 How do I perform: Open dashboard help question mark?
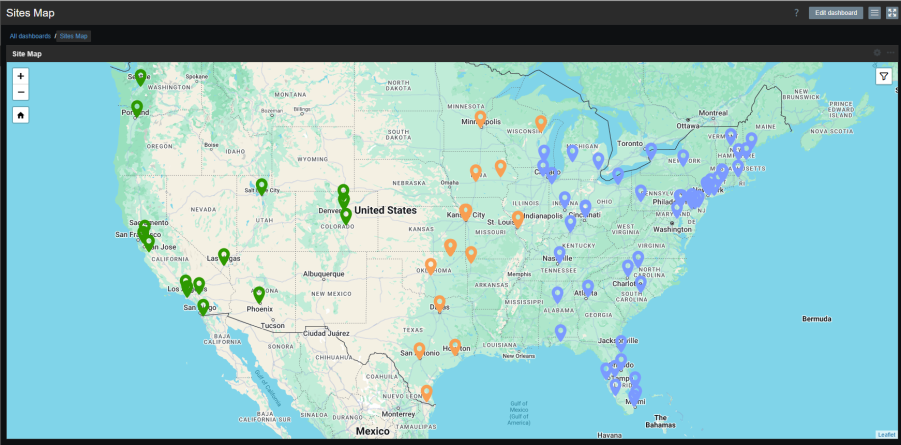click(796, 13)
